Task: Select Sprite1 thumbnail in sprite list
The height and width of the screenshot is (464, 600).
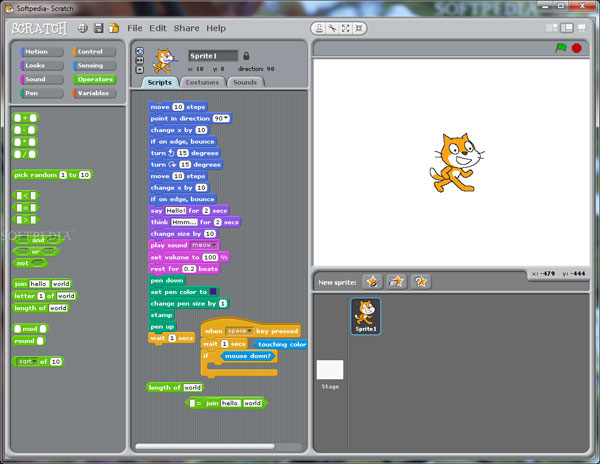Action: click(365, 316)
